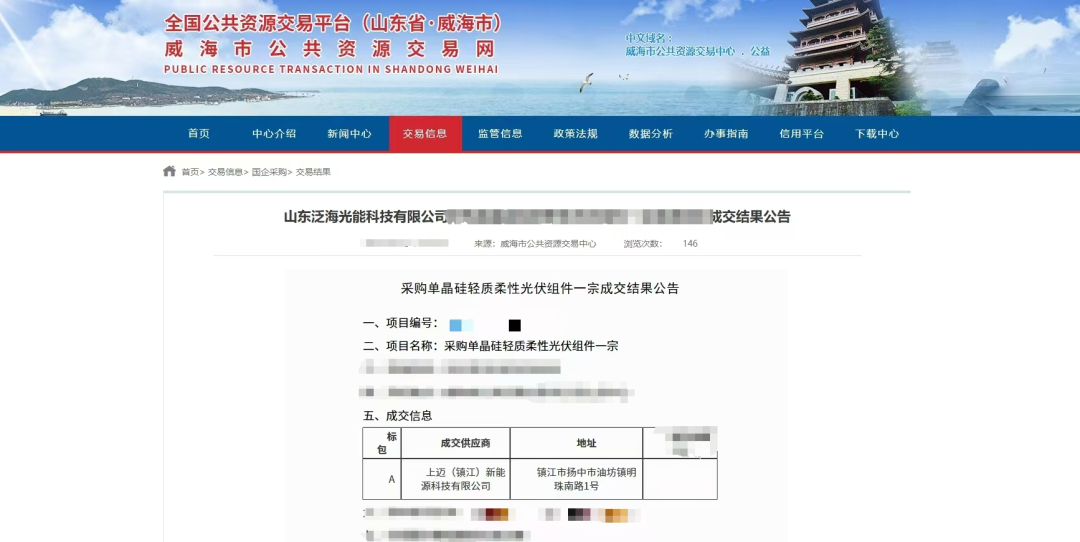The image size is (1080, 542).
Task: Click the 全国公共资源交易平台（山东省·威海市） banner title
Action: (x=333, y=23)
